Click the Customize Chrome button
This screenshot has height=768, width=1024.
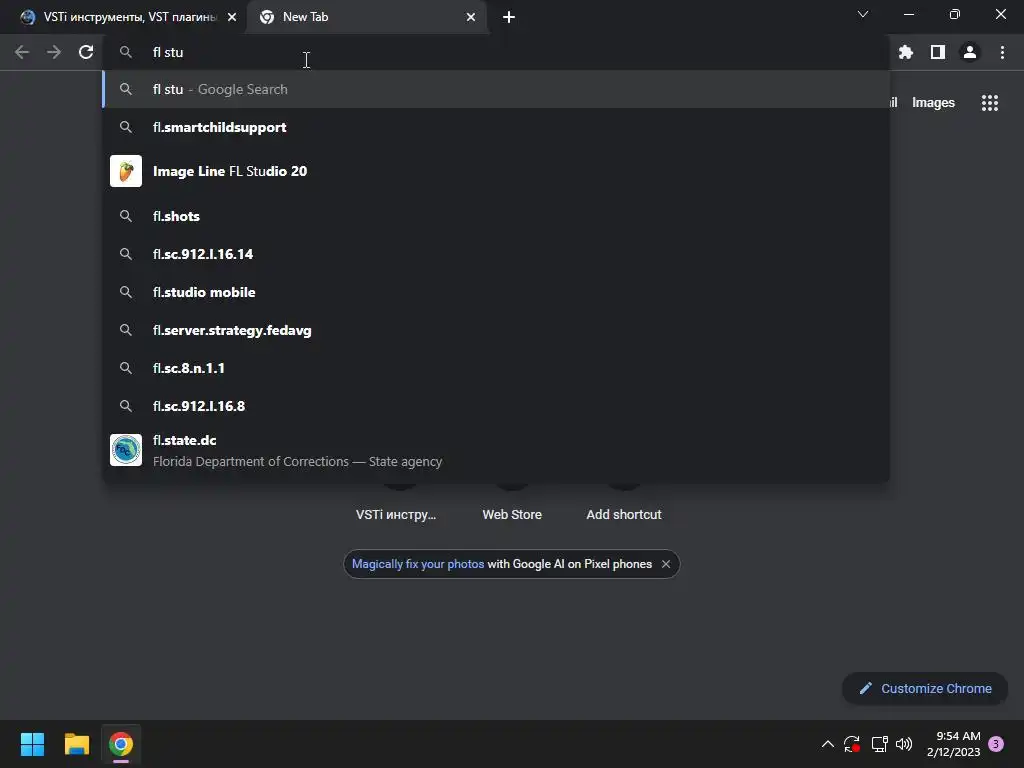pos(925,688)
